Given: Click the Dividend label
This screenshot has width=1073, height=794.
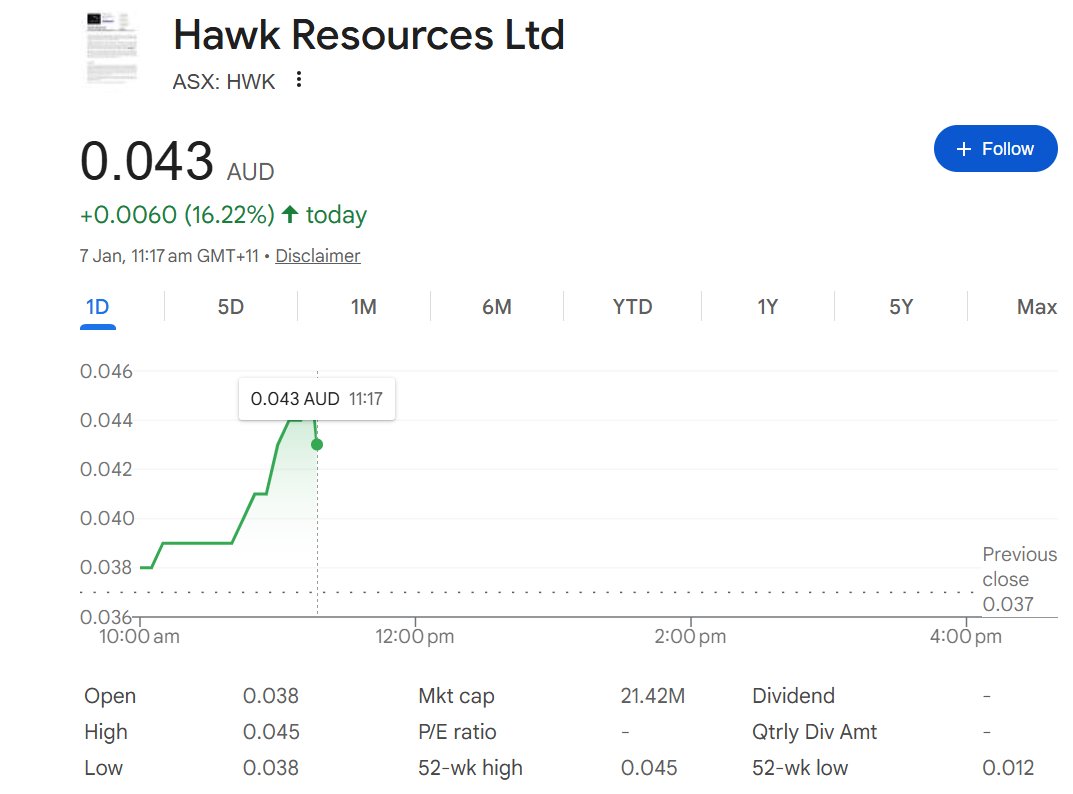Looking at the screenshot, I should coord(793,696).
